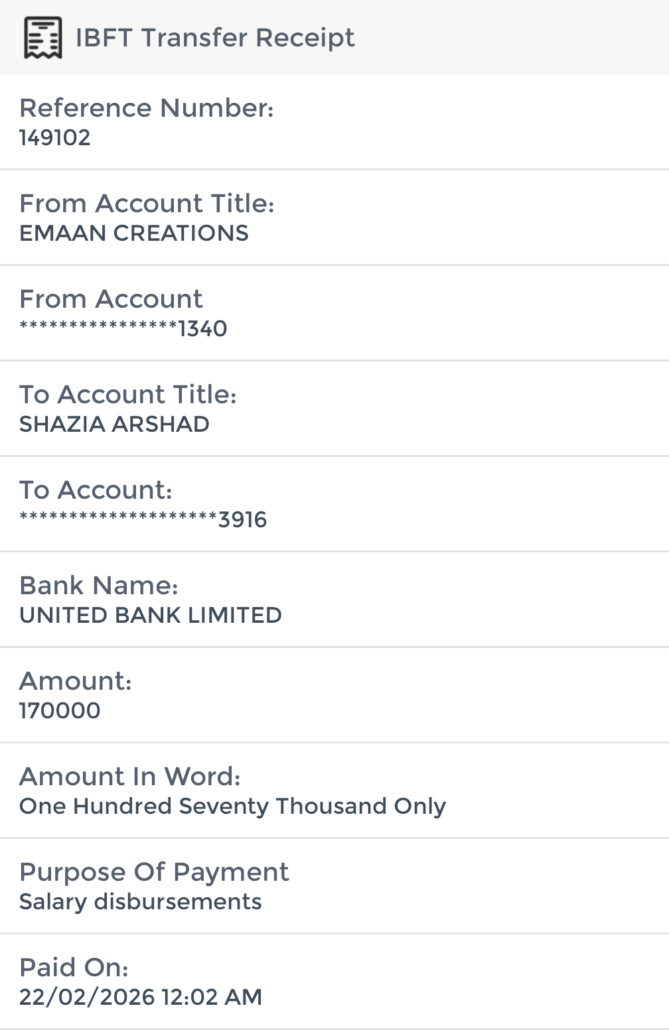
Task: Click the Amount label
Action: [x=76, y=681]
